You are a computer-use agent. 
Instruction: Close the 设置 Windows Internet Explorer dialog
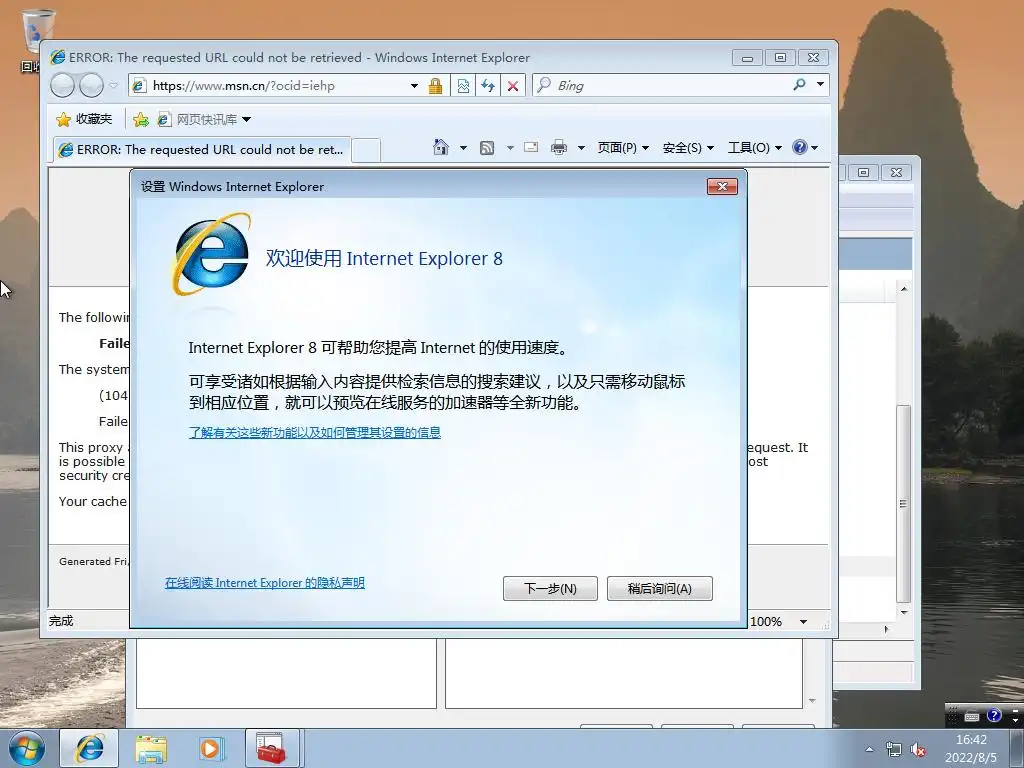click(722, 187)
